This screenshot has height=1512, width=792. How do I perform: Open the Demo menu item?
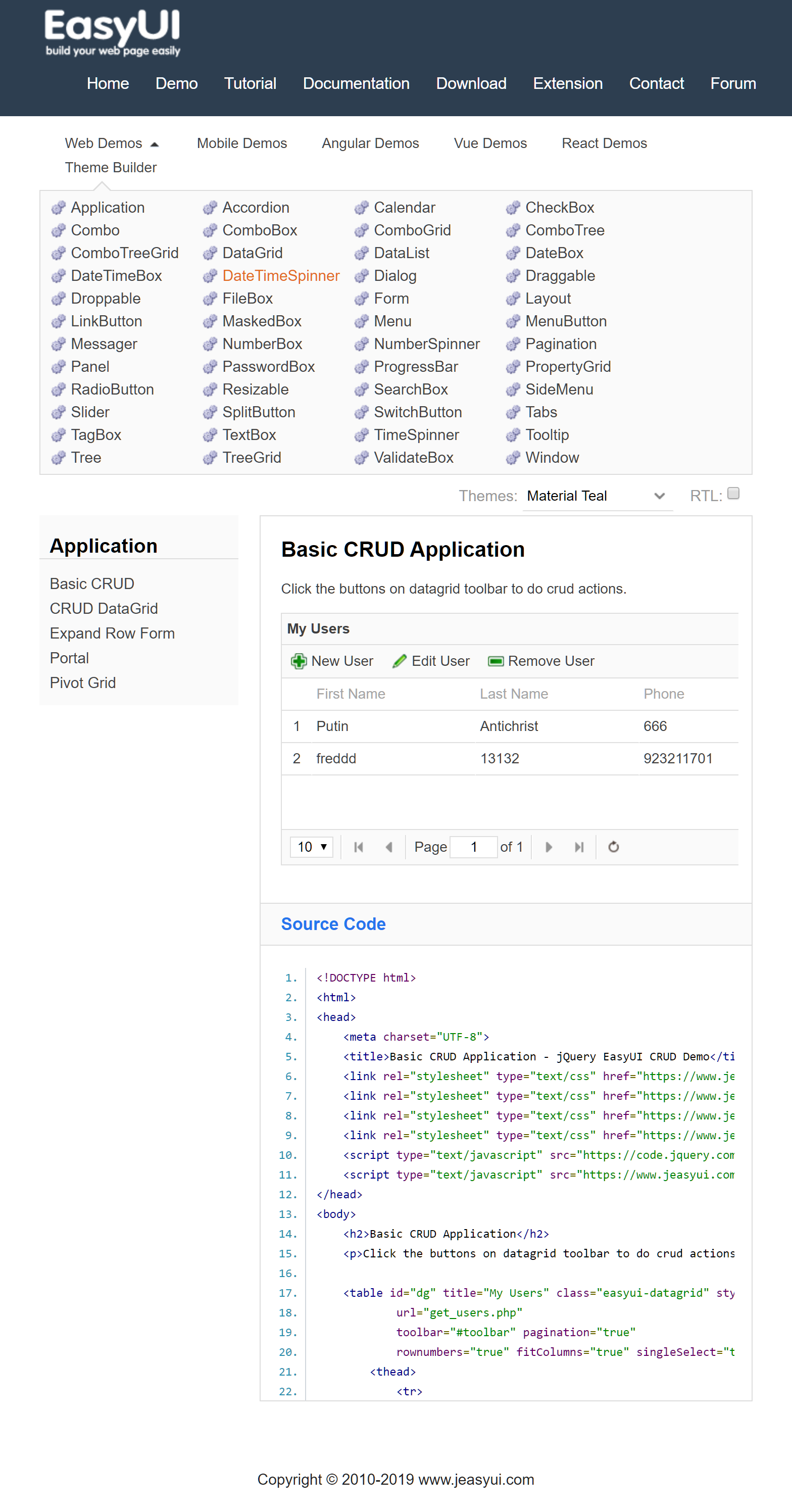177,83
